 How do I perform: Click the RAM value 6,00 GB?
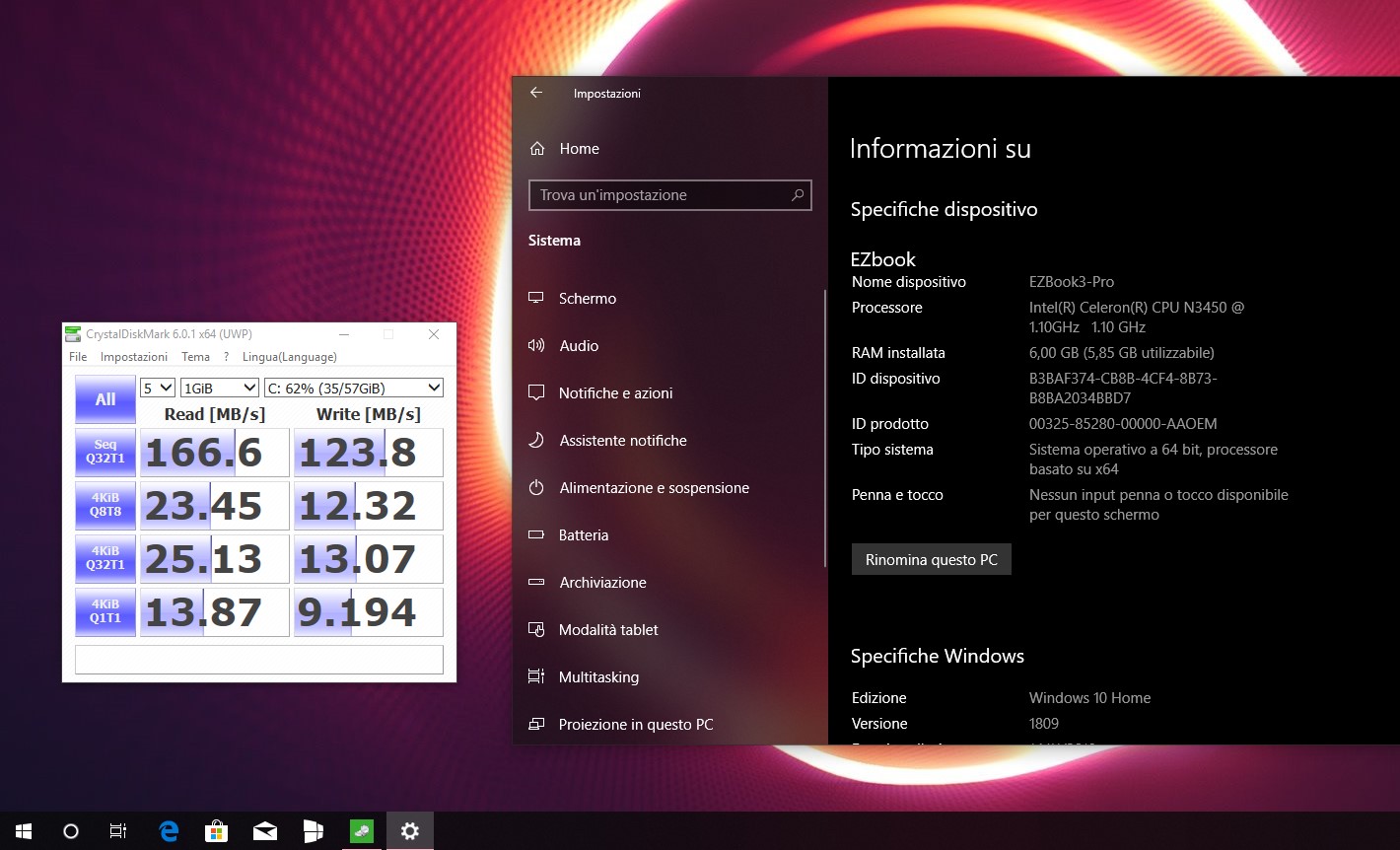pos(1122,353)
